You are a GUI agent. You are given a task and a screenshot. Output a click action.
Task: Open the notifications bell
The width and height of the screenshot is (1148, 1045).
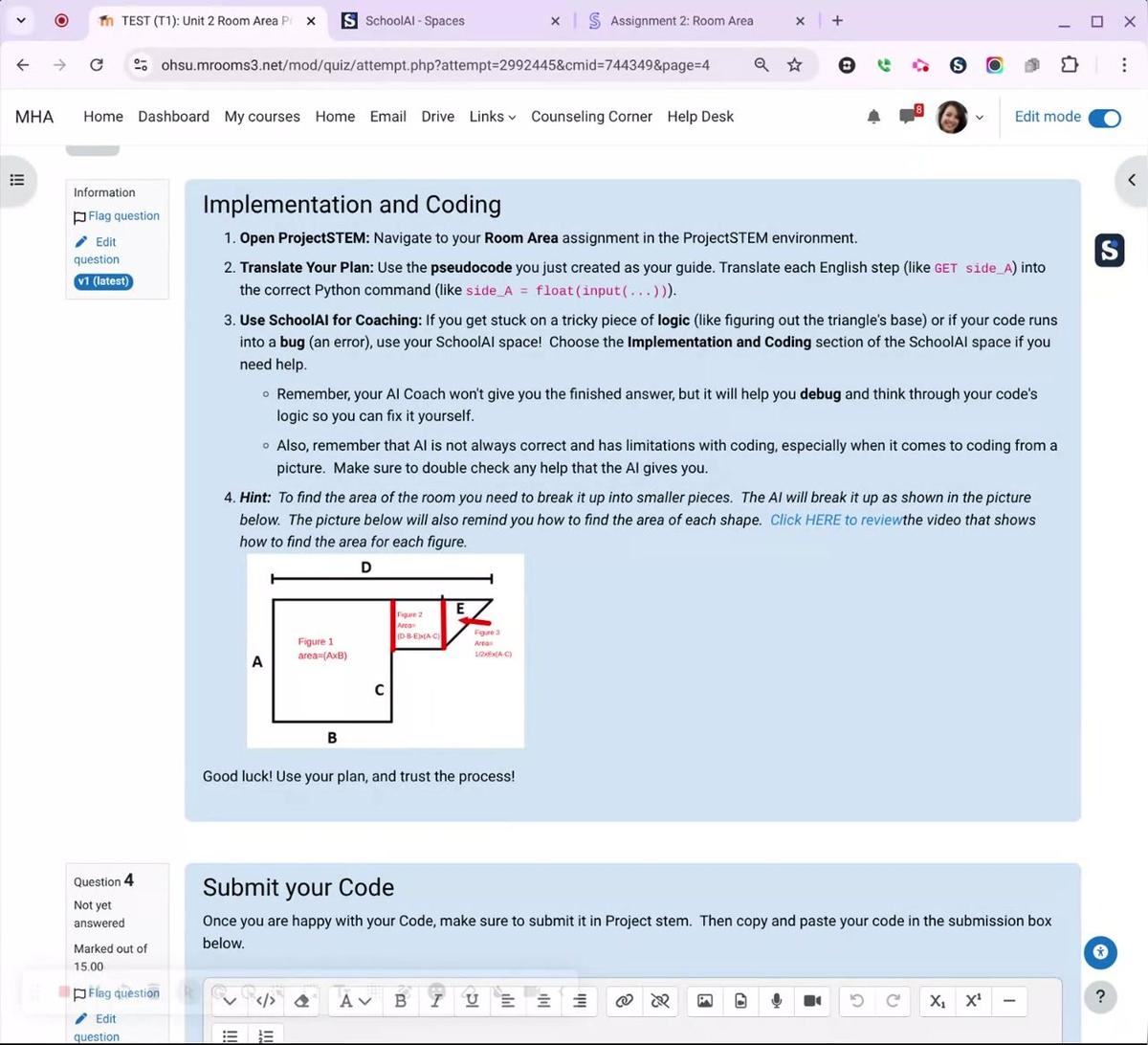873,117
